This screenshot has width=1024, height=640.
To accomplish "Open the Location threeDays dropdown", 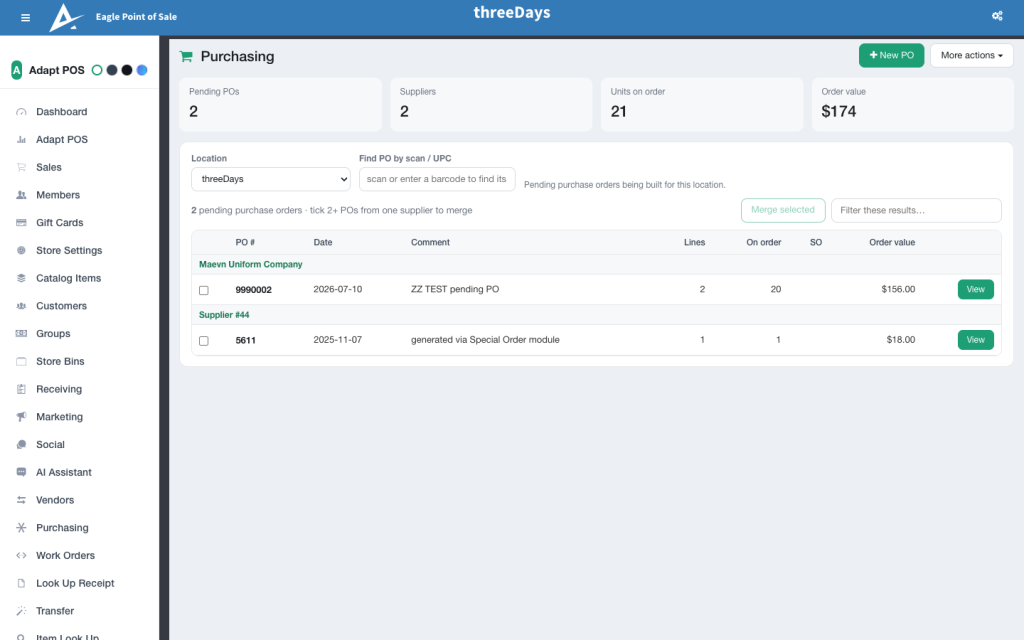I will click(270, 179).
